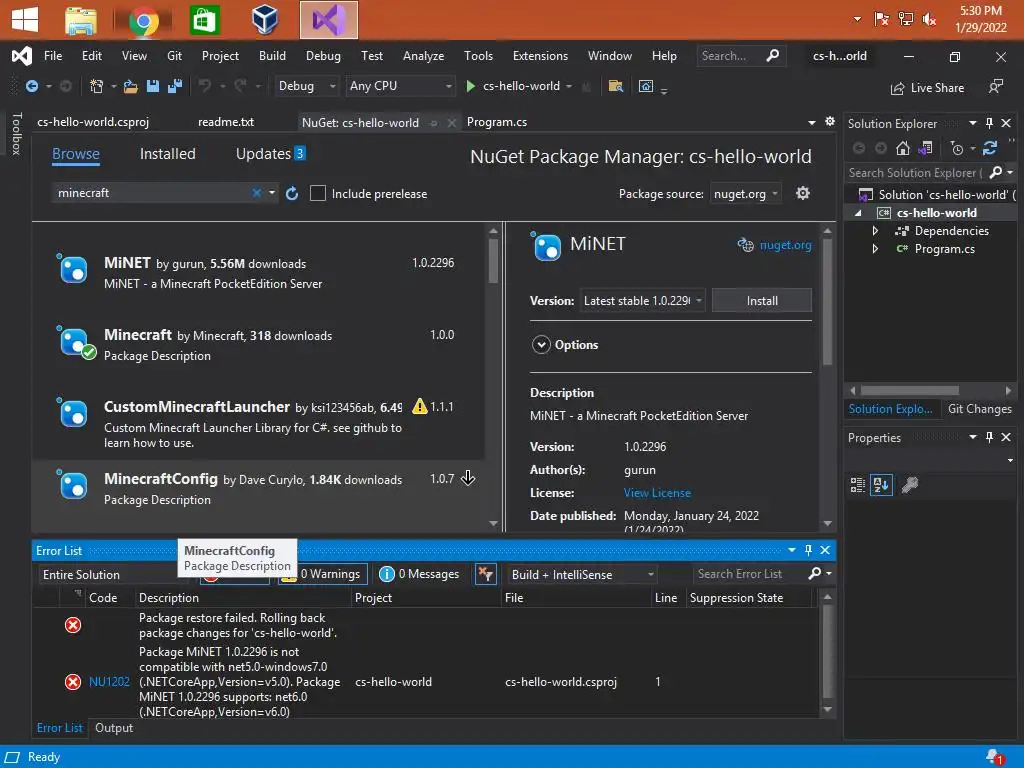
Task: Click the Property Pages wrench icon
Action: pos(910,485)
